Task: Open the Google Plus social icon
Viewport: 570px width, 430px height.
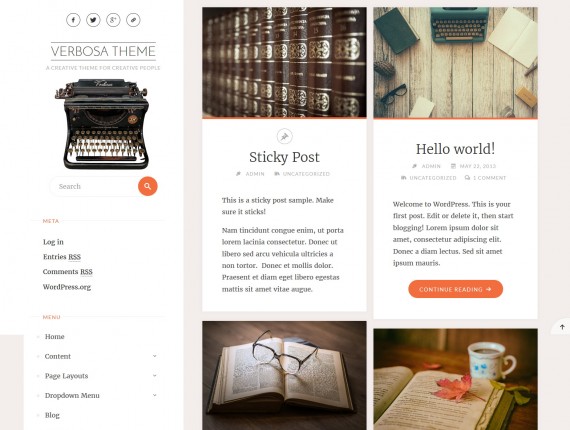Action: 113,20
